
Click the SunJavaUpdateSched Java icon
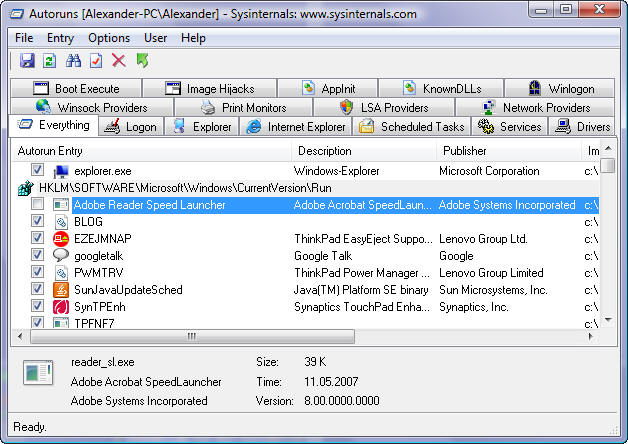tap(61, 290)
